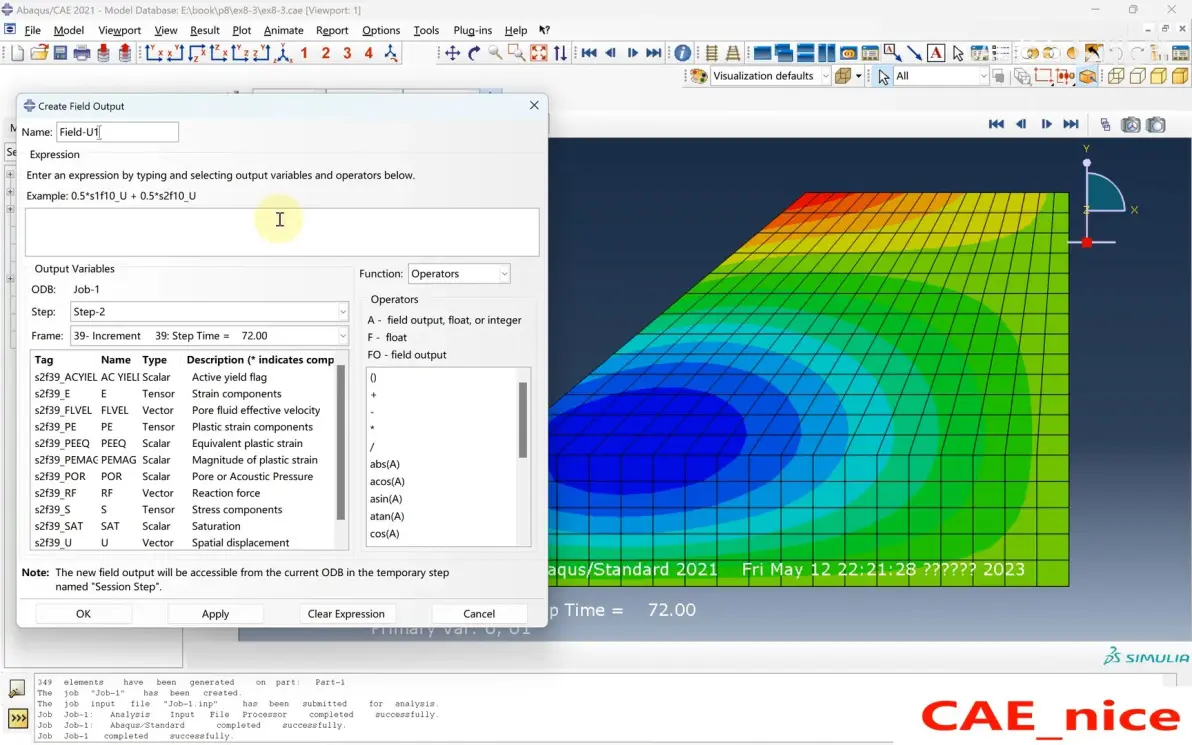
Task: Close the Create Field Output dialog
Action: (x=534, y=105)
